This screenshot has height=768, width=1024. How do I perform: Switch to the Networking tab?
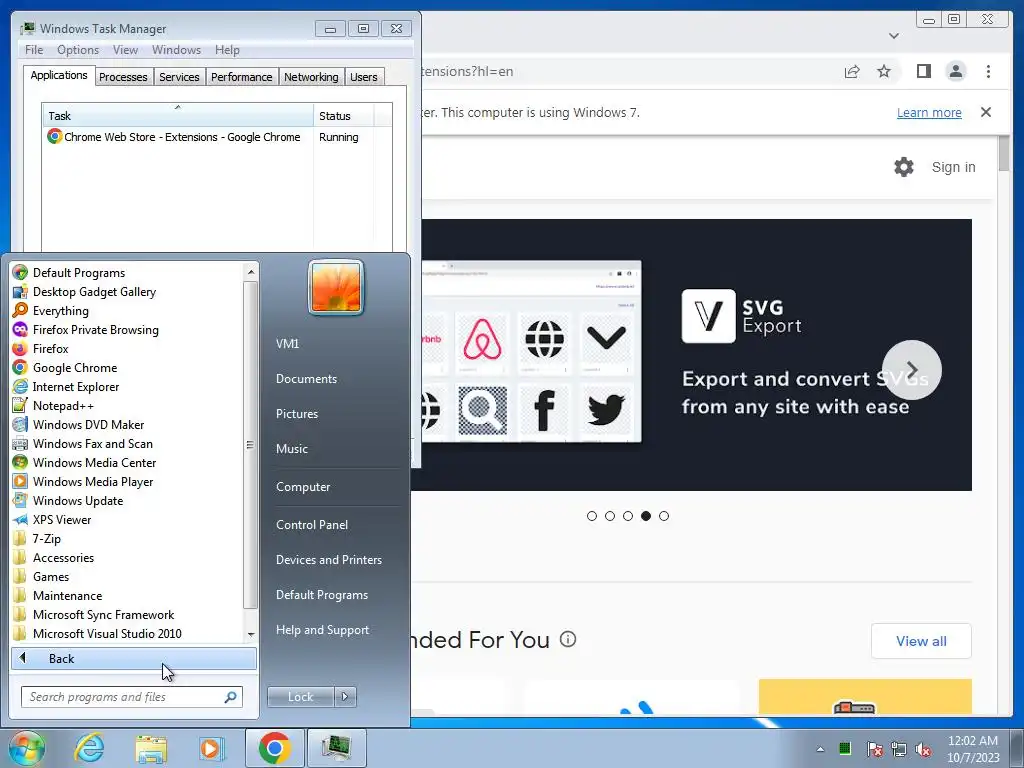pyautogui.click(x=311, y=76)
